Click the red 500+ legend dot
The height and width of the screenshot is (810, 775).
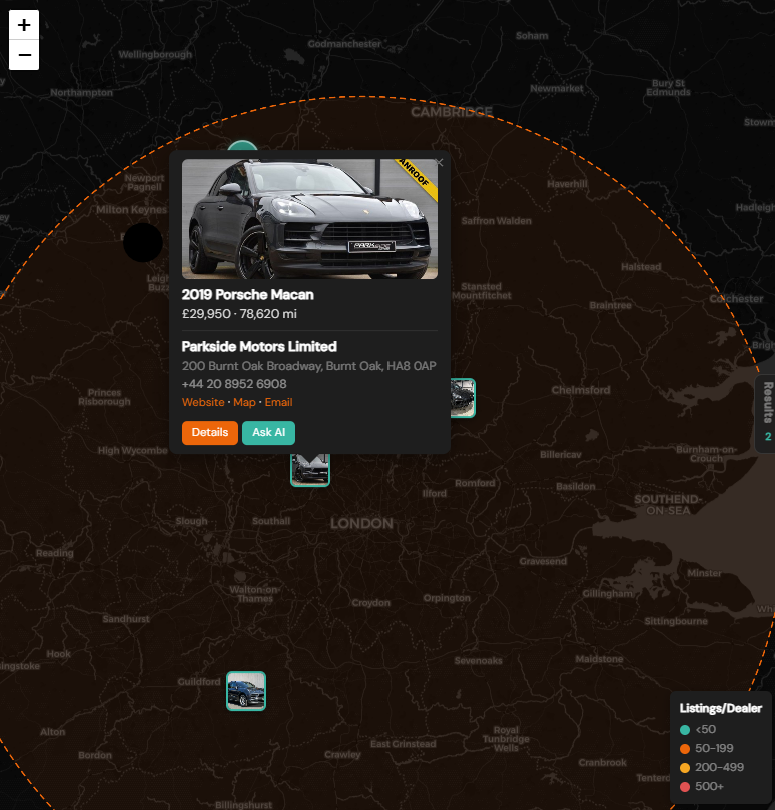click(685, 787)
